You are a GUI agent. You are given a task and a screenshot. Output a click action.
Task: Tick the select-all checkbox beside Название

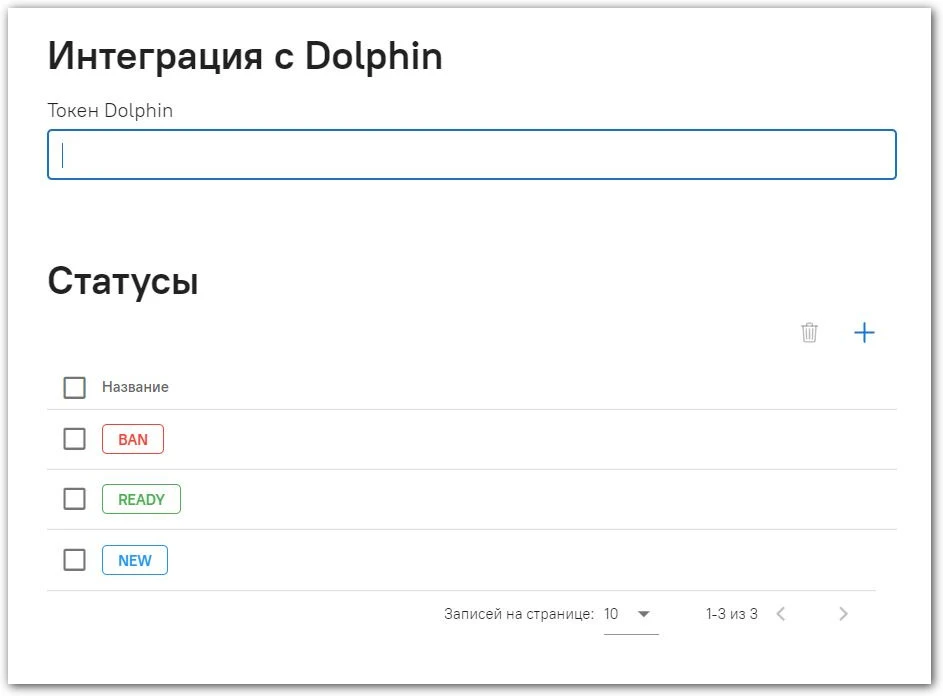[x=75, y=387]
